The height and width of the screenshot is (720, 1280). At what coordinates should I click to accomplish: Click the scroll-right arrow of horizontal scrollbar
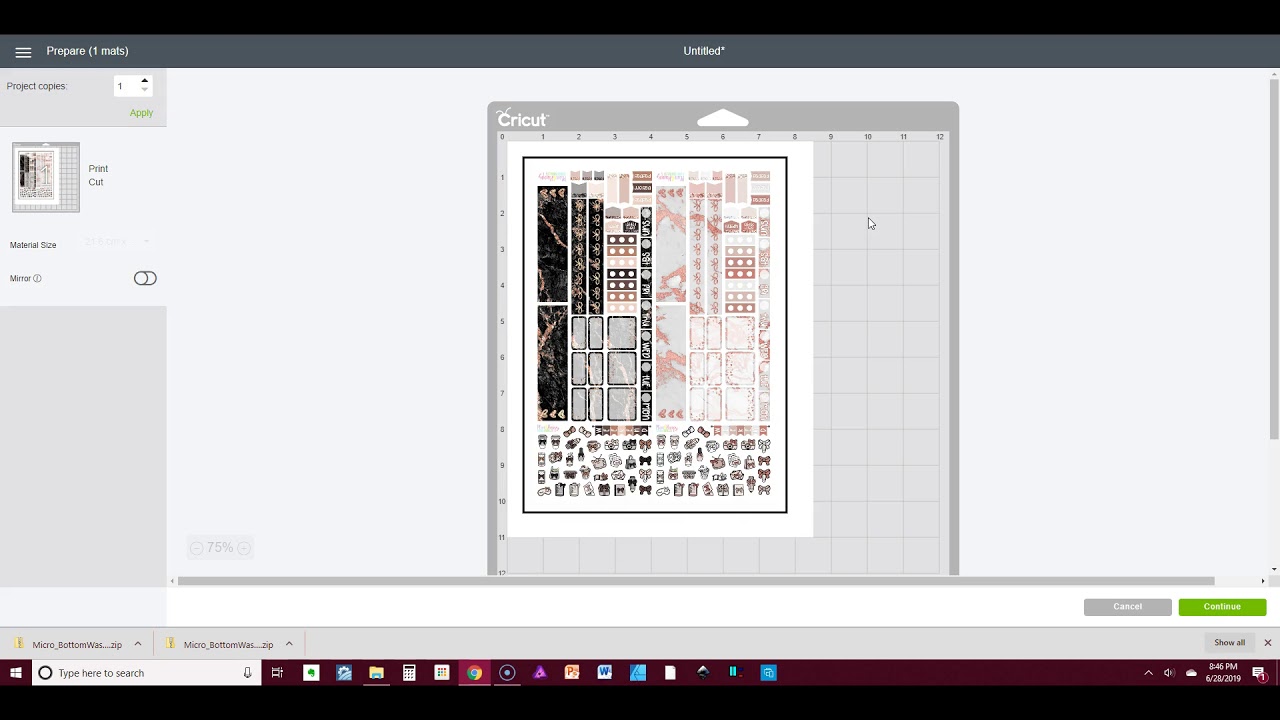[1262, 581]
